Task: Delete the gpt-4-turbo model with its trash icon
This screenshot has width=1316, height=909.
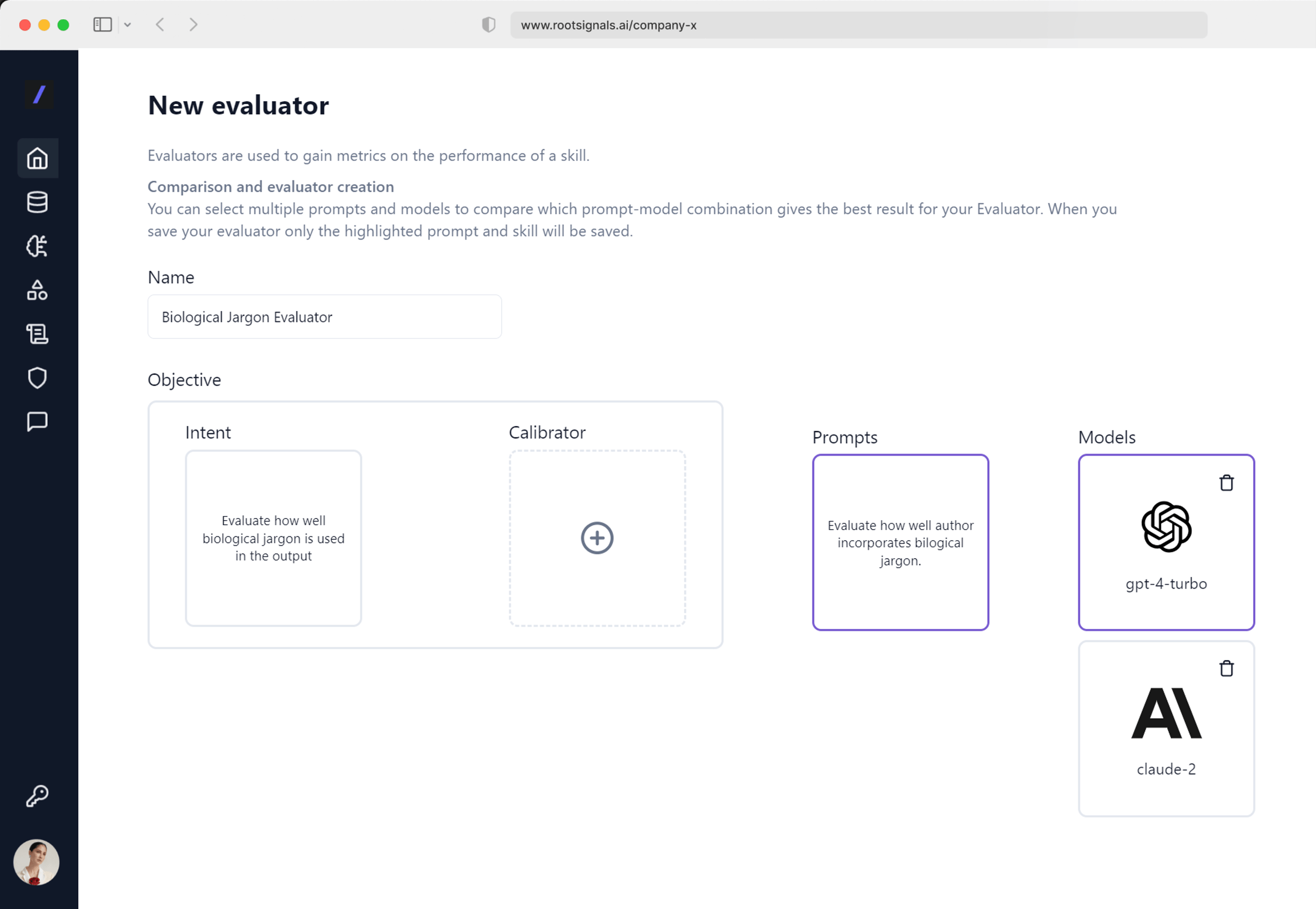Action: 1227,483
